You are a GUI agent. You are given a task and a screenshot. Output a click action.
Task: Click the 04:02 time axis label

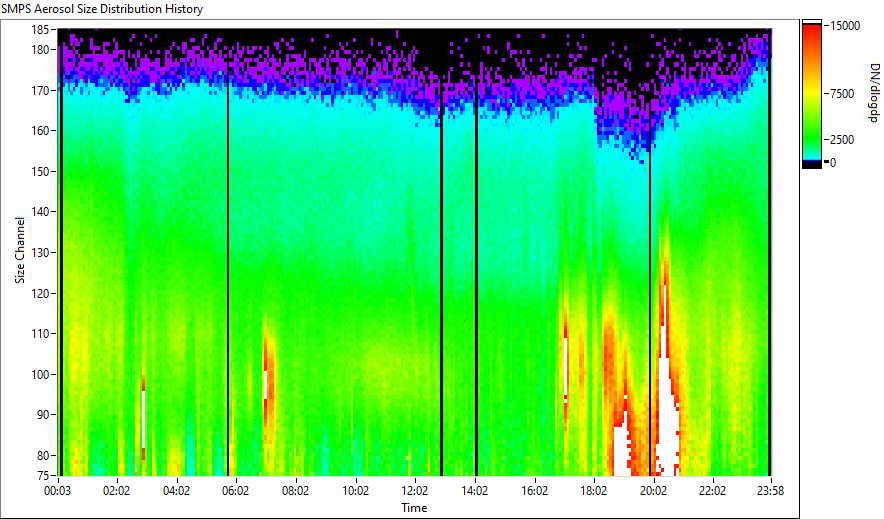tap(176, 491)
